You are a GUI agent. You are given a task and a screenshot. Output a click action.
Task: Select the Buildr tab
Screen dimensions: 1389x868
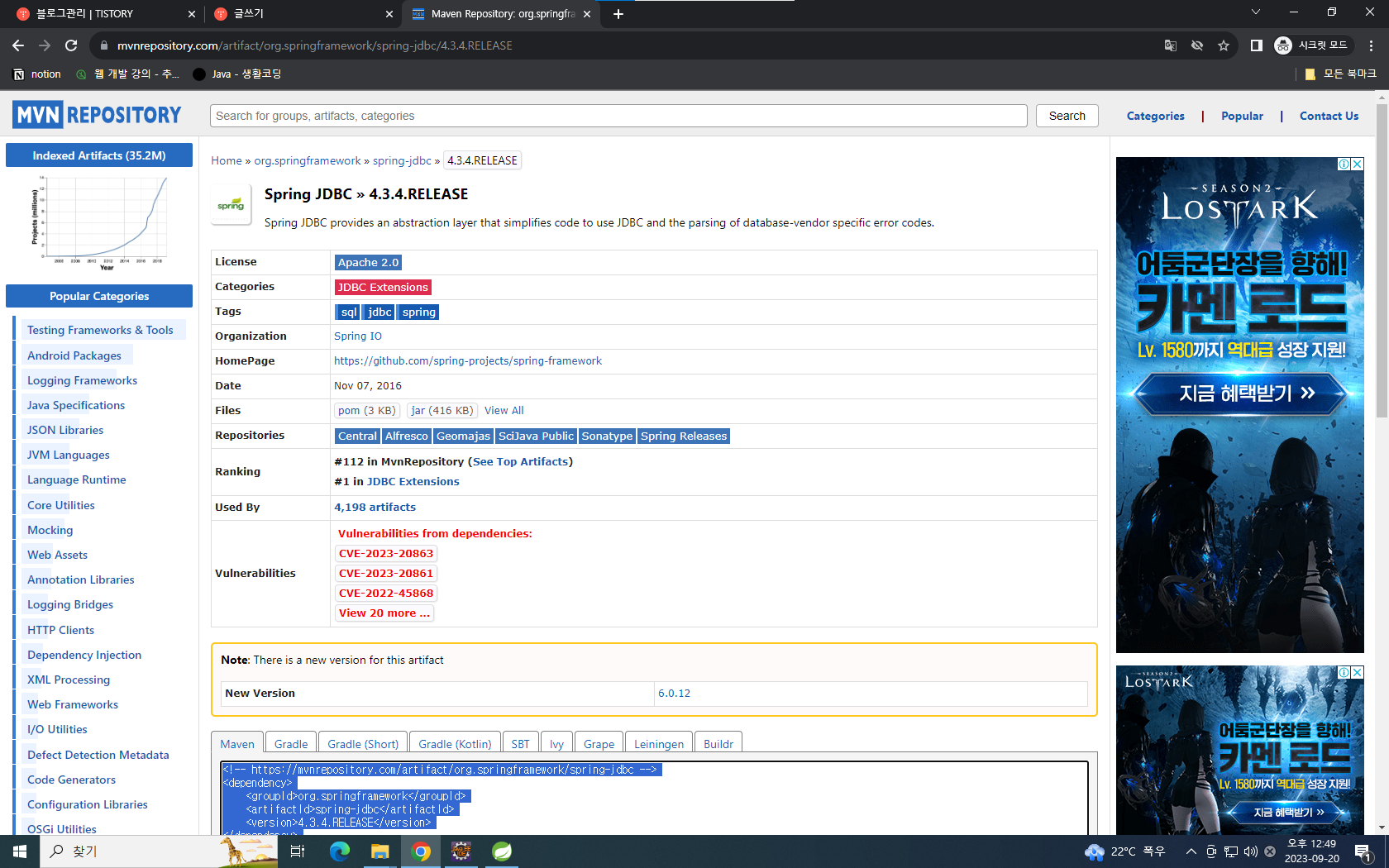(718, 744)
